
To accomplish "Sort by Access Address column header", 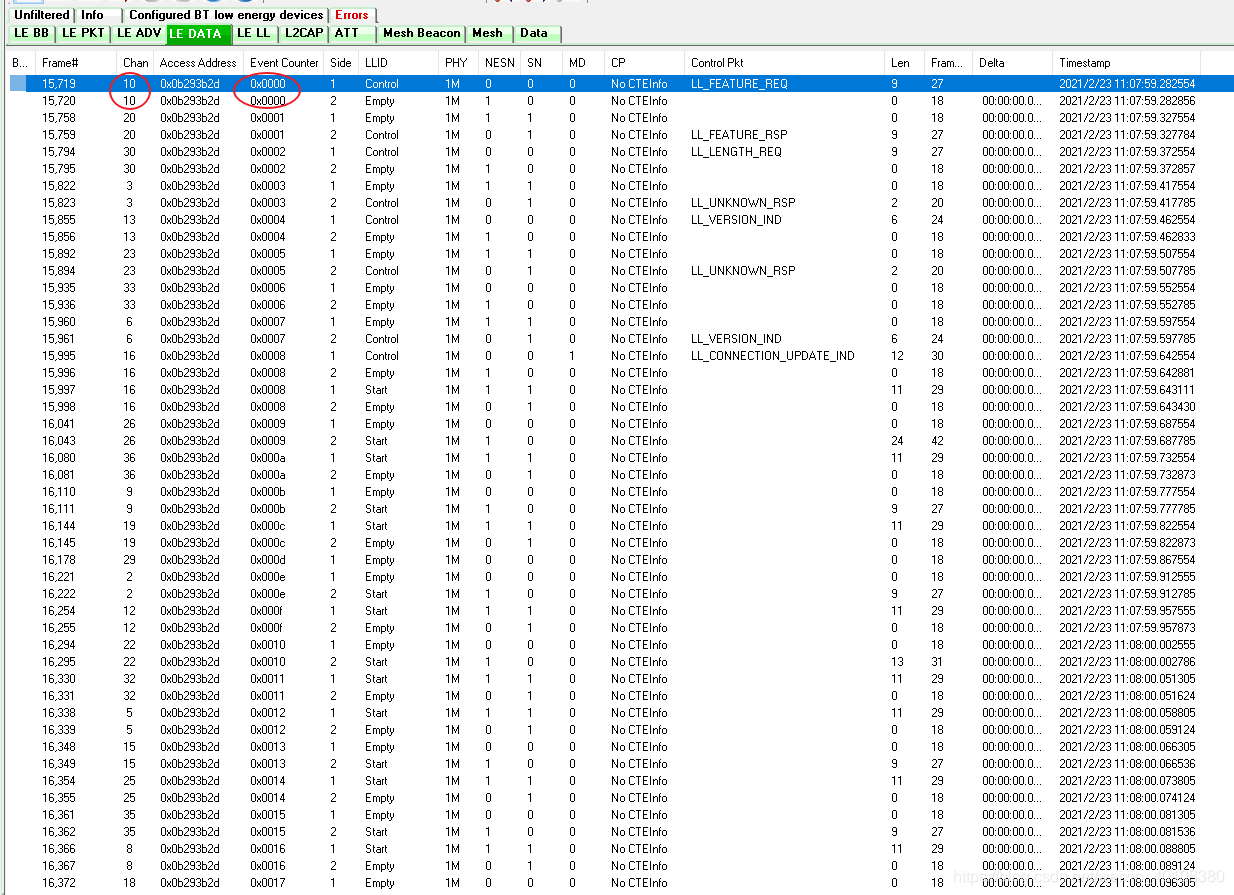I will coord(199,63).
